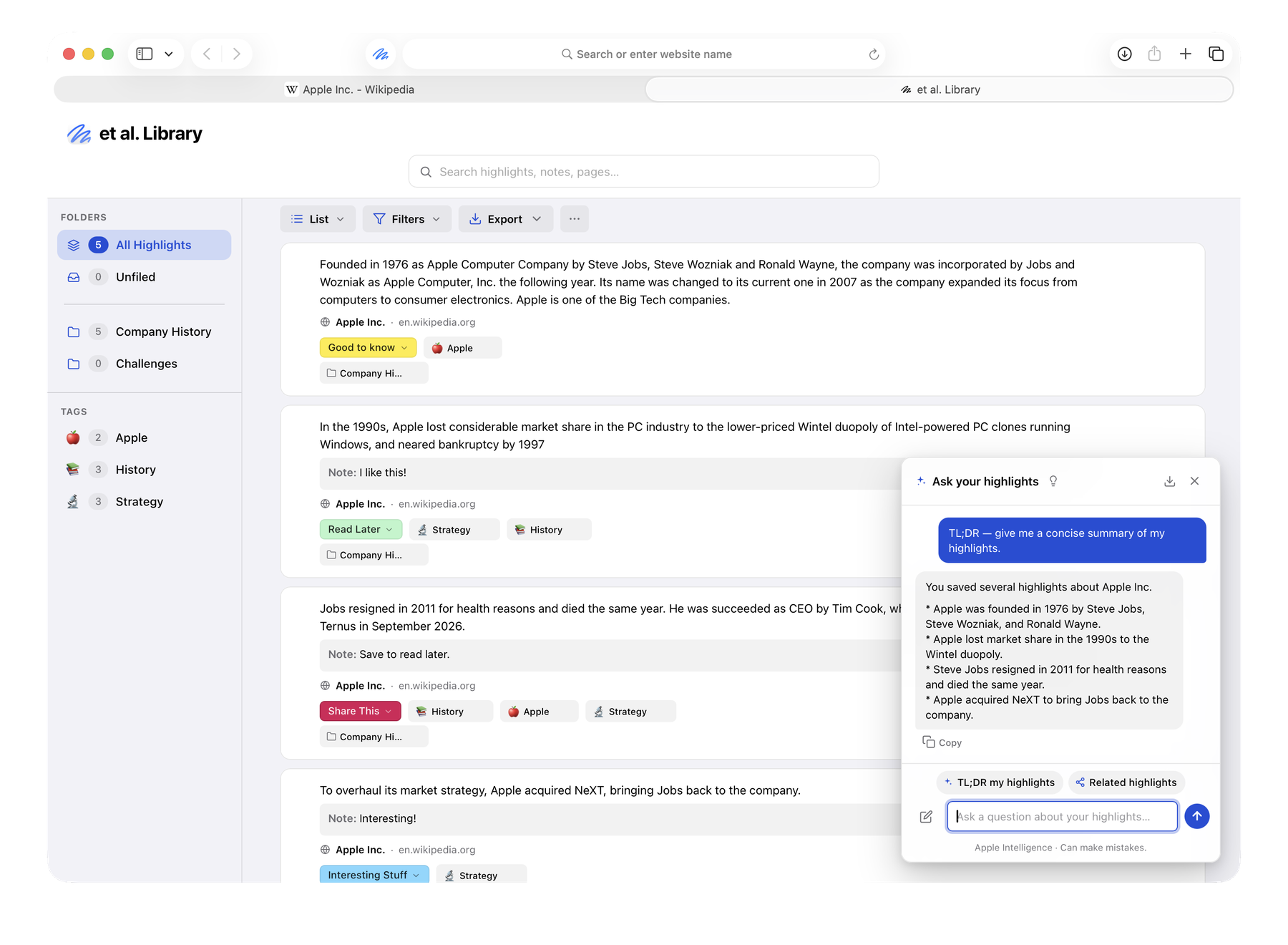Open the Challenges folder
Viewport: 1288px width, 945px height.
click(144, 364)
